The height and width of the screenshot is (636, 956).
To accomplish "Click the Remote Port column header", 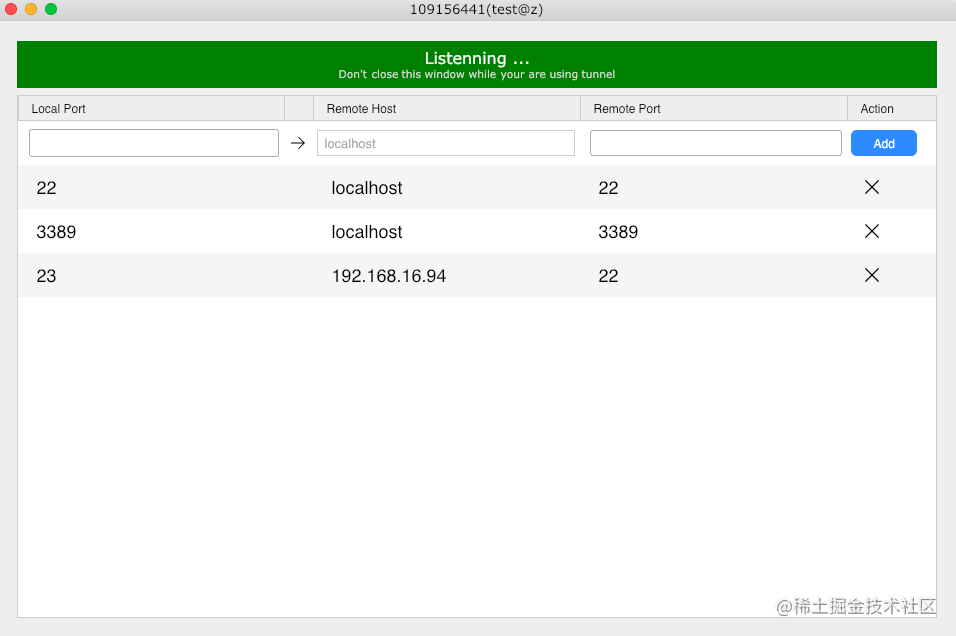I will 713,109.
